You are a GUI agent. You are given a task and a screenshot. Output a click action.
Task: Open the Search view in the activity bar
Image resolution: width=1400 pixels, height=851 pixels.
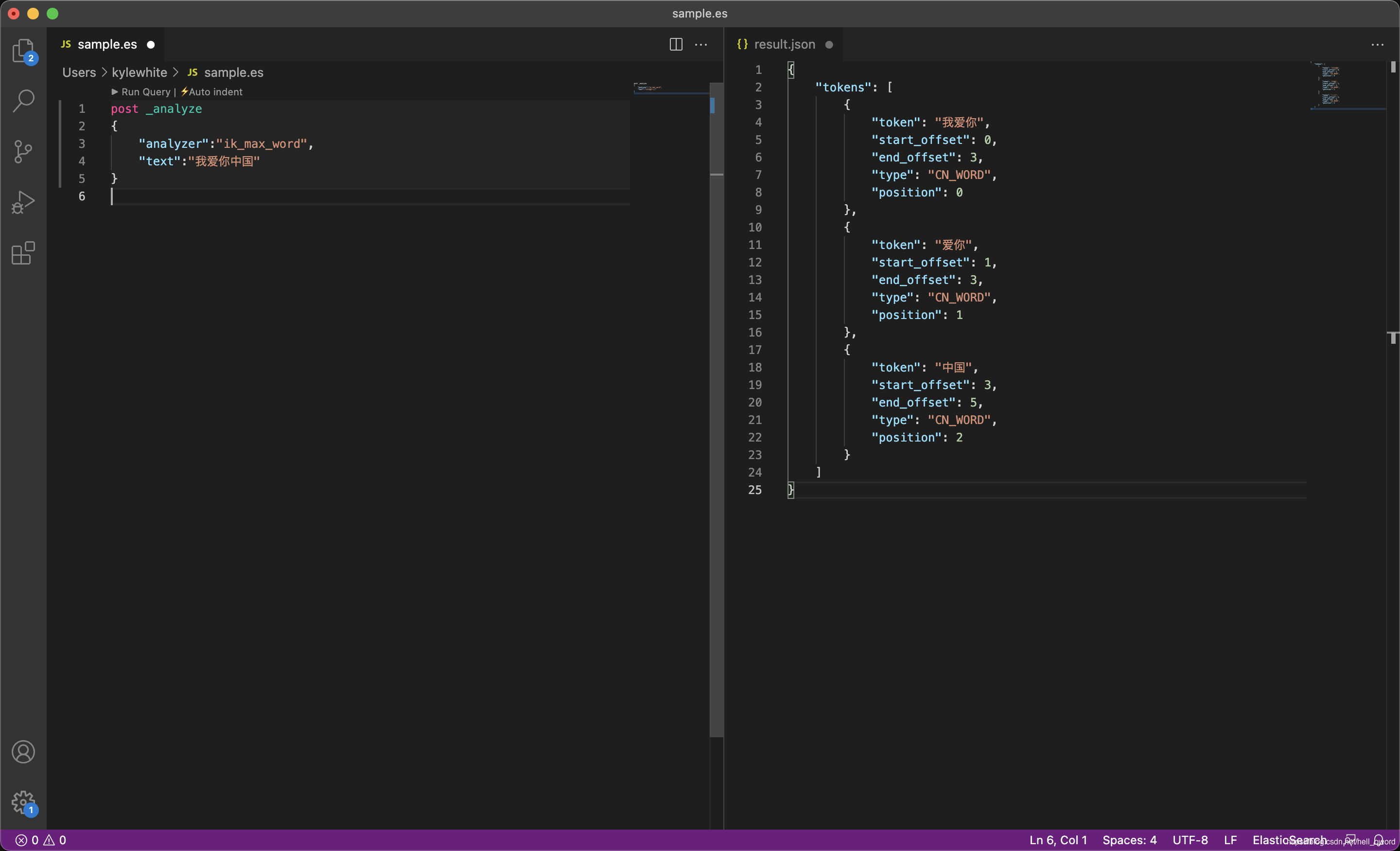point(23,101)
